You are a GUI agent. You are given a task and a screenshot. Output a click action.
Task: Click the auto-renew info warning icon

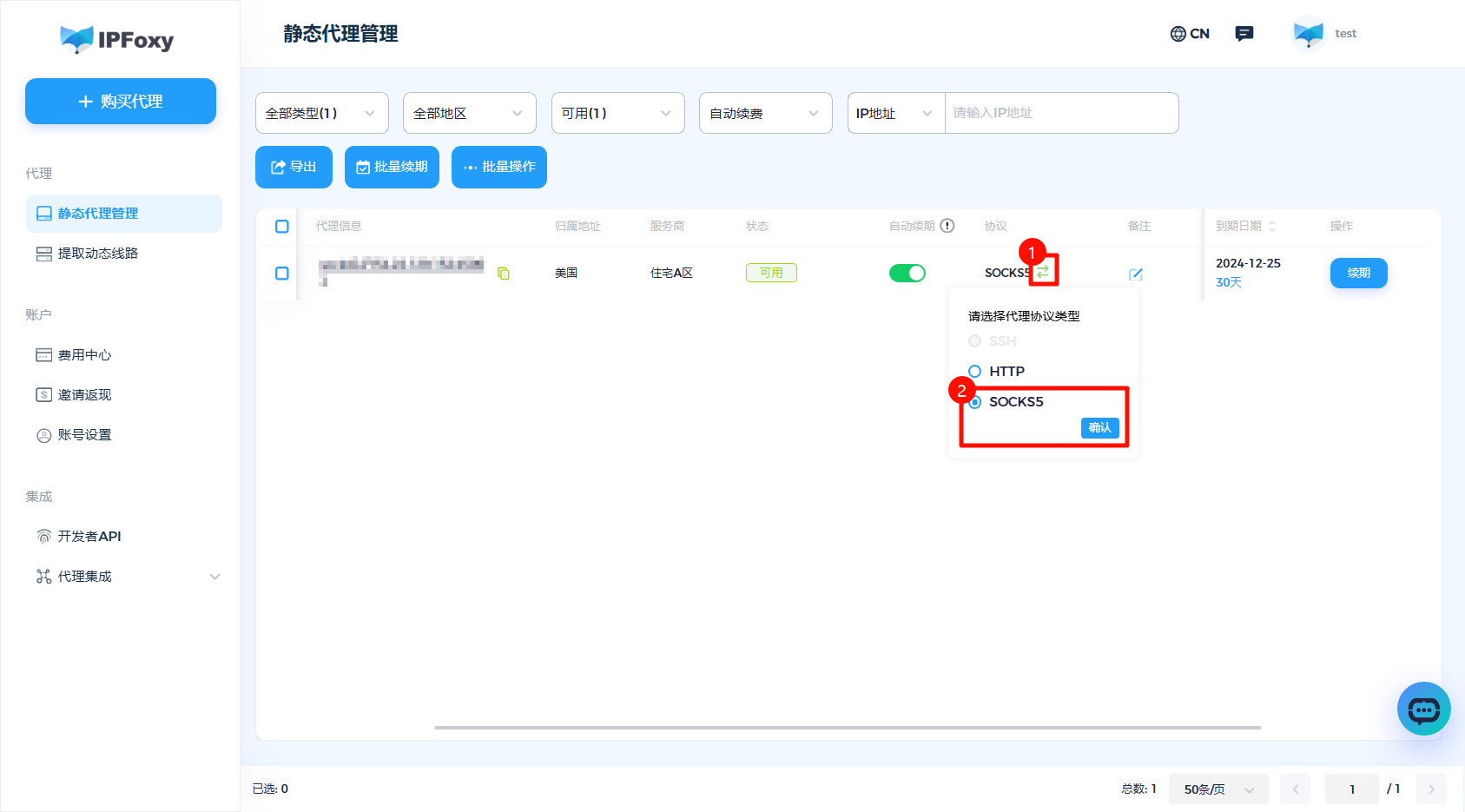(x=947, y=225)
